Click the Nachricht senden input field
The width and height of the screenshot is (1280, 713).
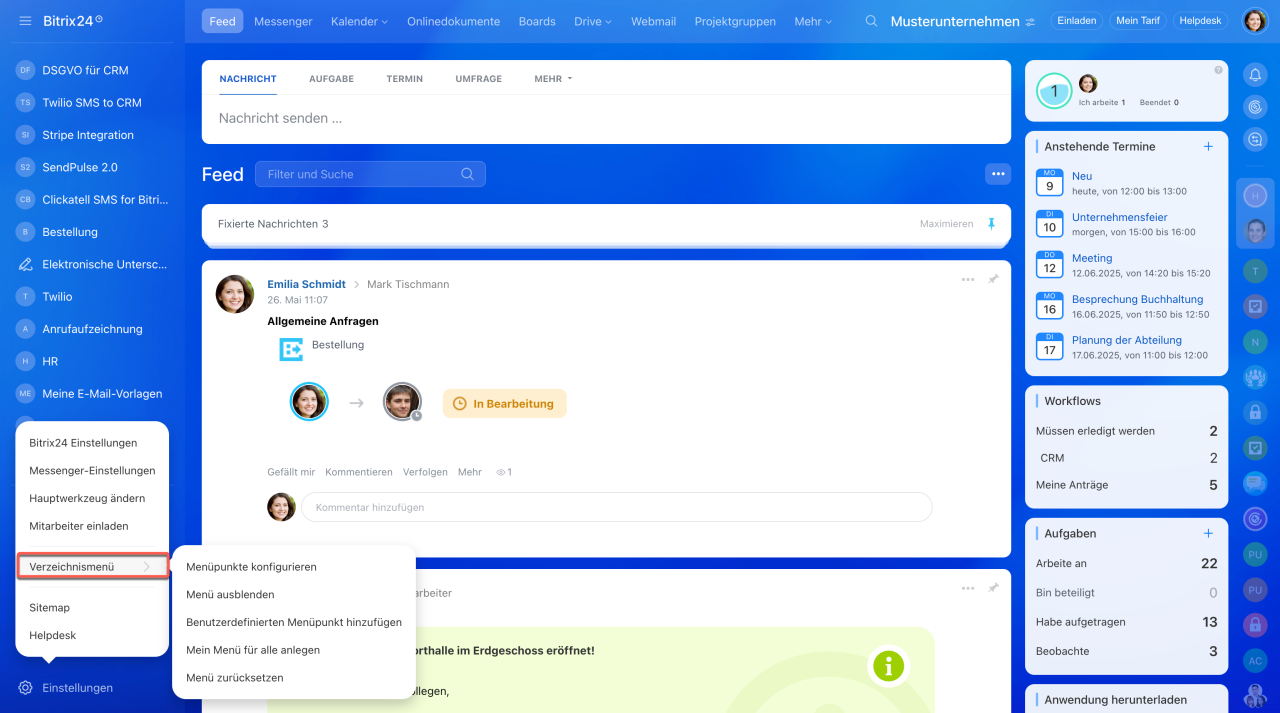coord(606,118)
